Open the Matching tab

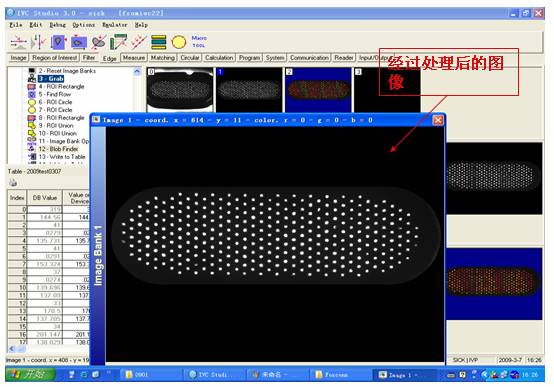click(x=163, y=58)
